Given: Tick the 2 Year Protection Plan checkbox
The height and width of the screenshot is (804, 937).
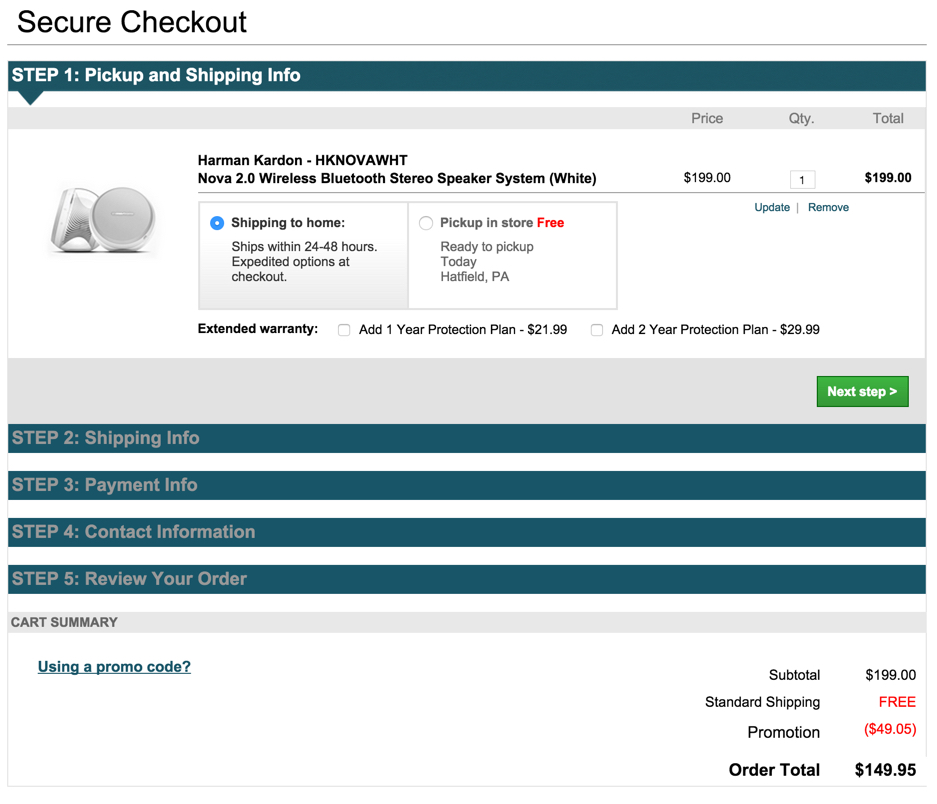Looking at the screenshot, I should coord(596,330).
